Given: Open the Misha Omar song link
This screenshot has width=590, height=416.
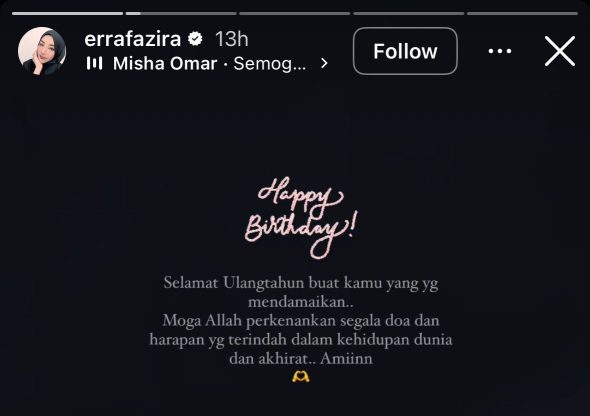Looking at the screenshot, I should pyautogui.click(x=165, y=64).
